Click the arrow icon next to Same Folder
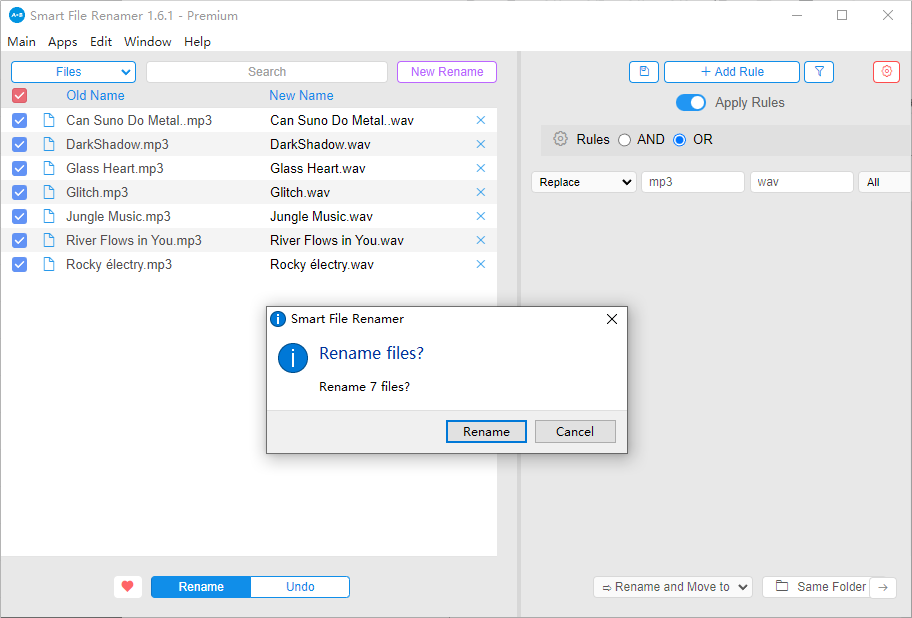Image resolution: width=912 pixels, height=618 pixels. click(882, 587)
